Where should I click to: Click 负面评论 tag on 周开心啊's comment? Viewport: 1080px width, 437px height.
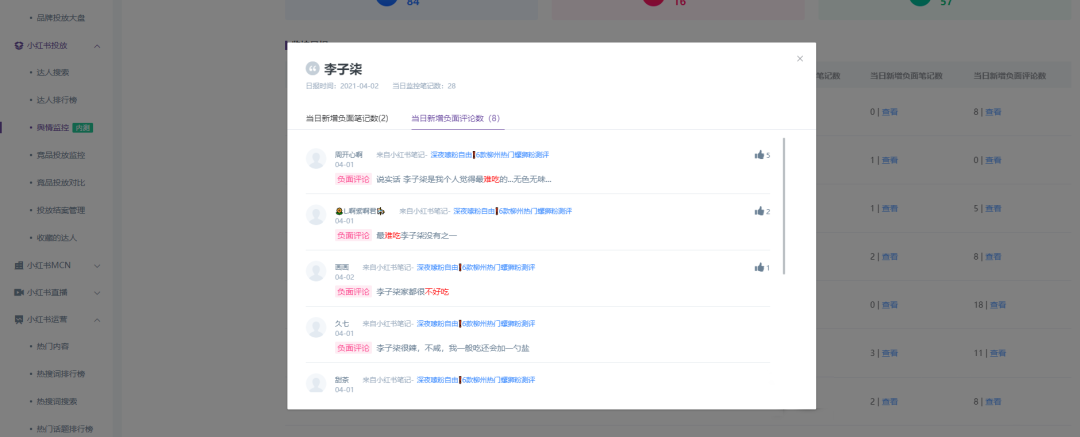pos(353,179)
